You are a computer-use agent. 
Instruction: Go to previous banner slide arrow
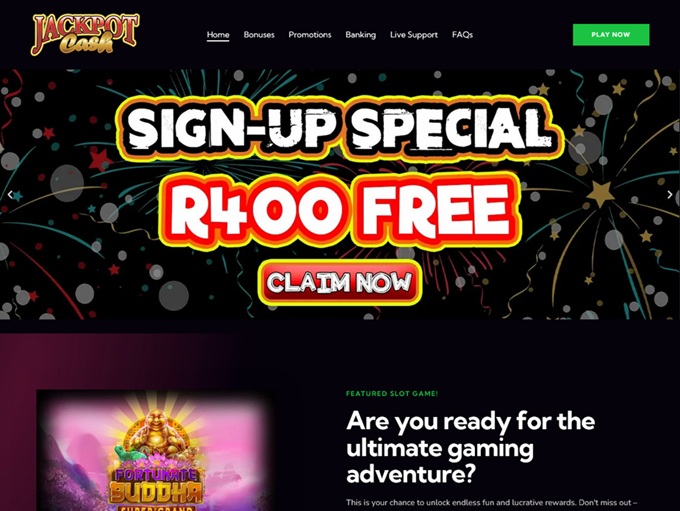pyautogui.click(x=10, y=195)
